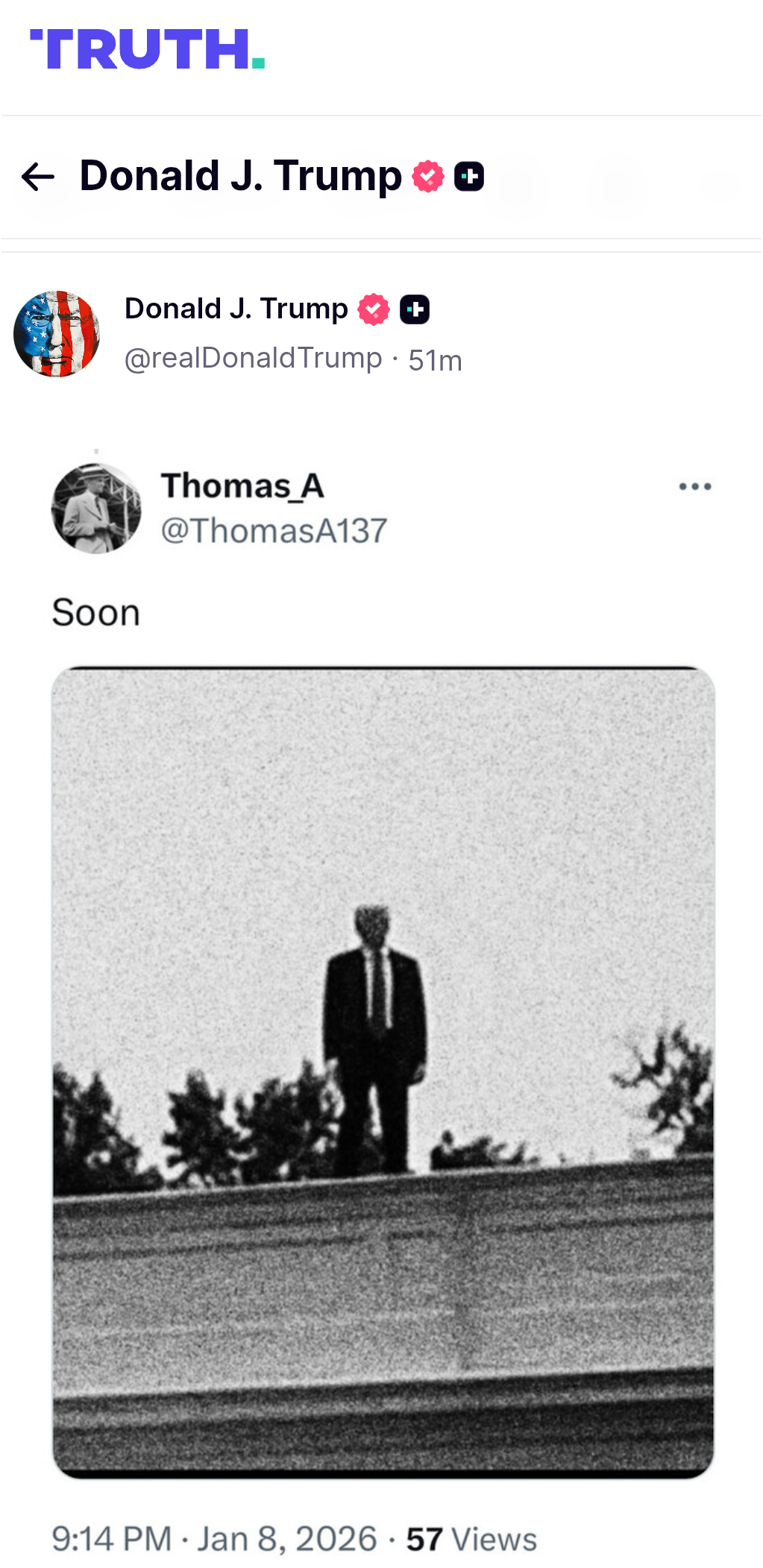
Task: Open the black-and-white rooftop figure image
Action: coord(383,1073)
